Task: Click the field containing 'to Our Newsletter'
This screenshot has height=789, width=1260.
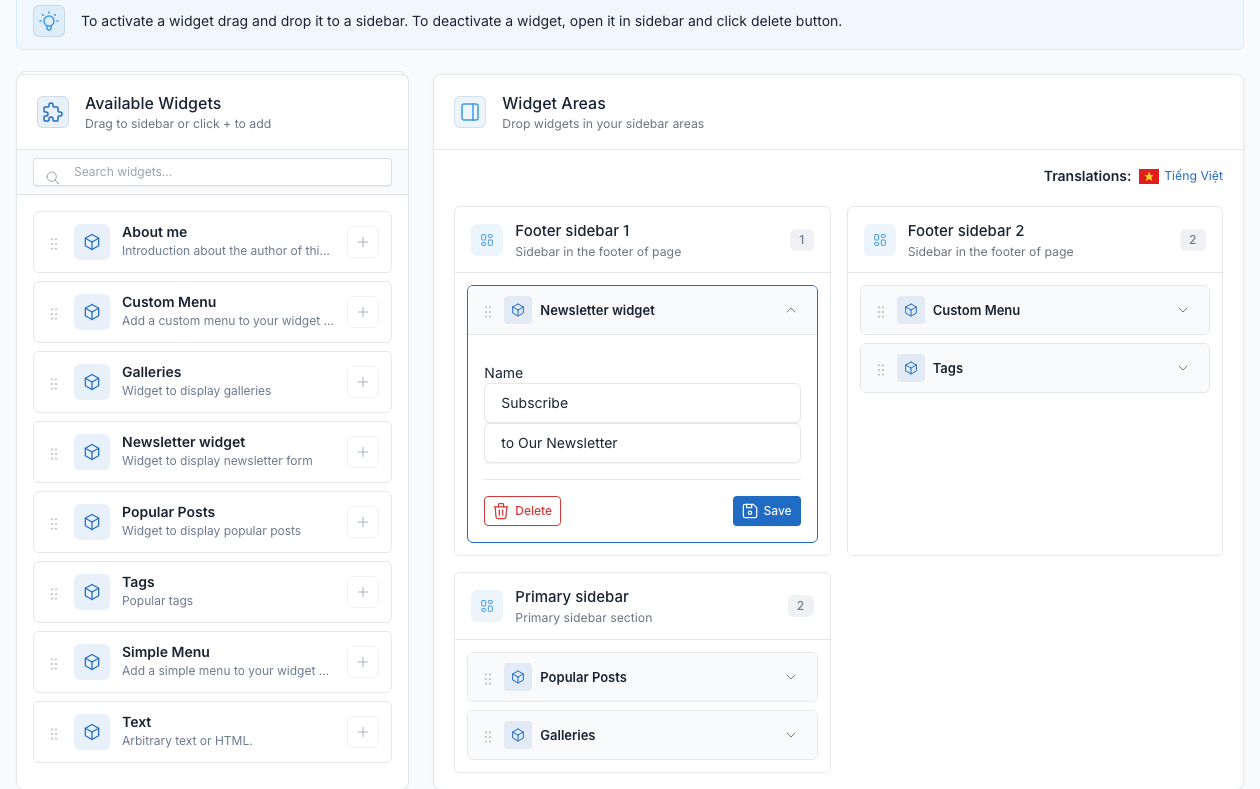Action: coord(642,443)
